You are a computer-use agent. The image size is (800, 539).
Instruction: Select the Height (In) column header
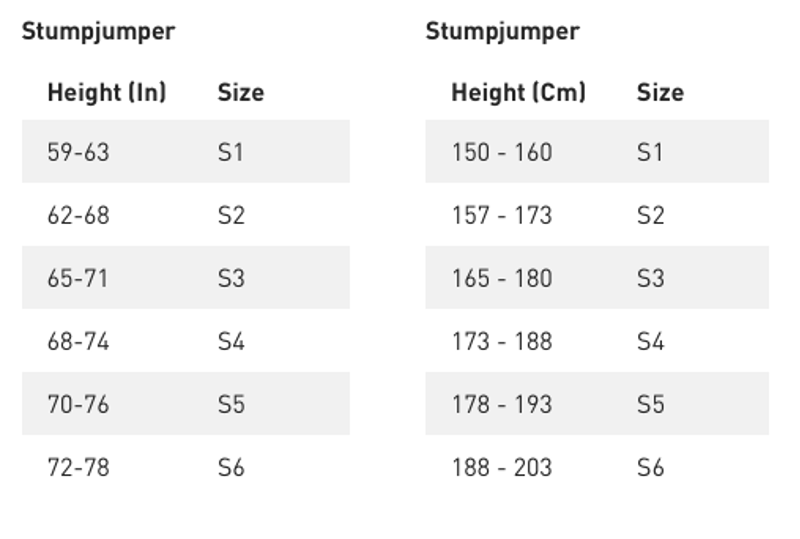click(x=106, y=93)
